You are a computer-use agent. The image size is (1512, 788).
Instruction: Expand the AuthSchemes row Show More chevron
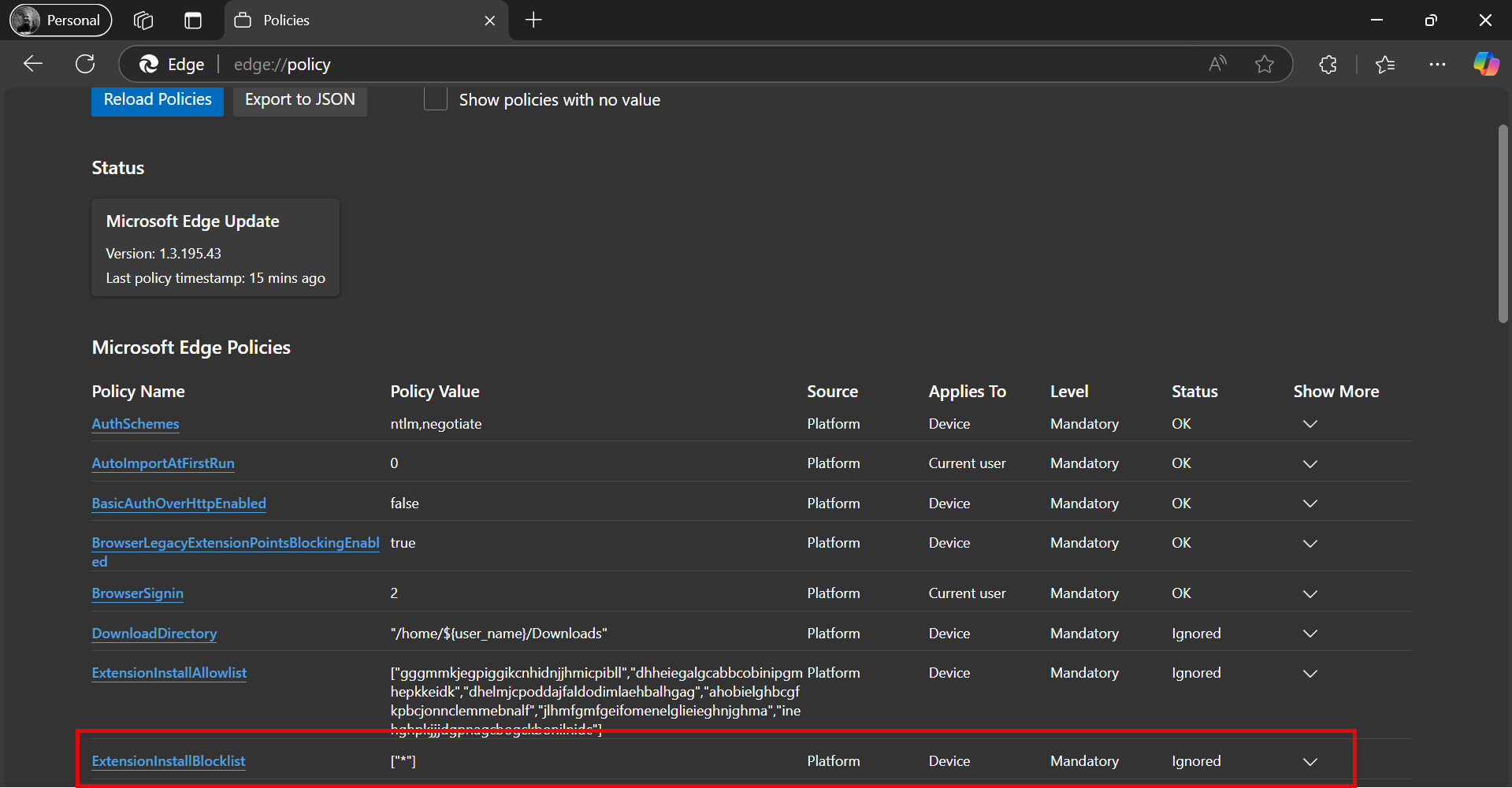pos(1310,424)
